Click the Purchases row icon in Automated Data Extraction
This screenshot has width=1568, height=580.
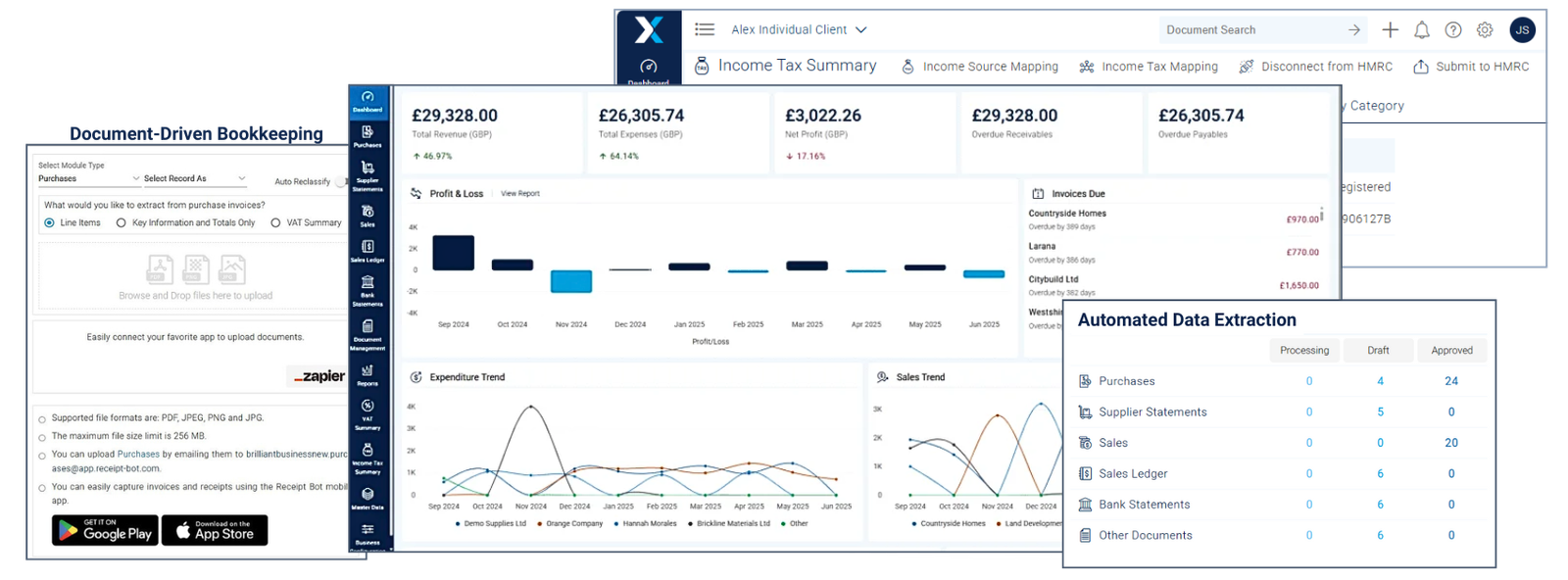click(1085, 381)
